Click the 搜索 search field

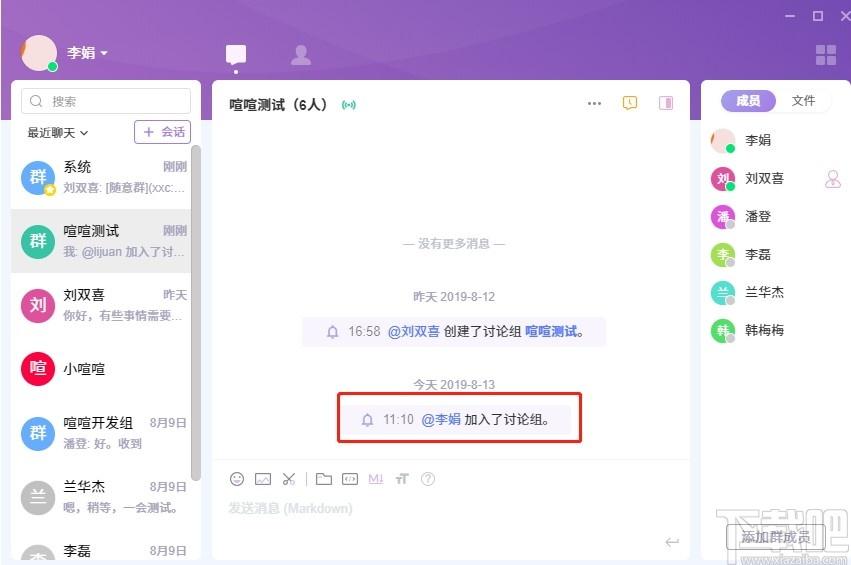pos(106,101)
